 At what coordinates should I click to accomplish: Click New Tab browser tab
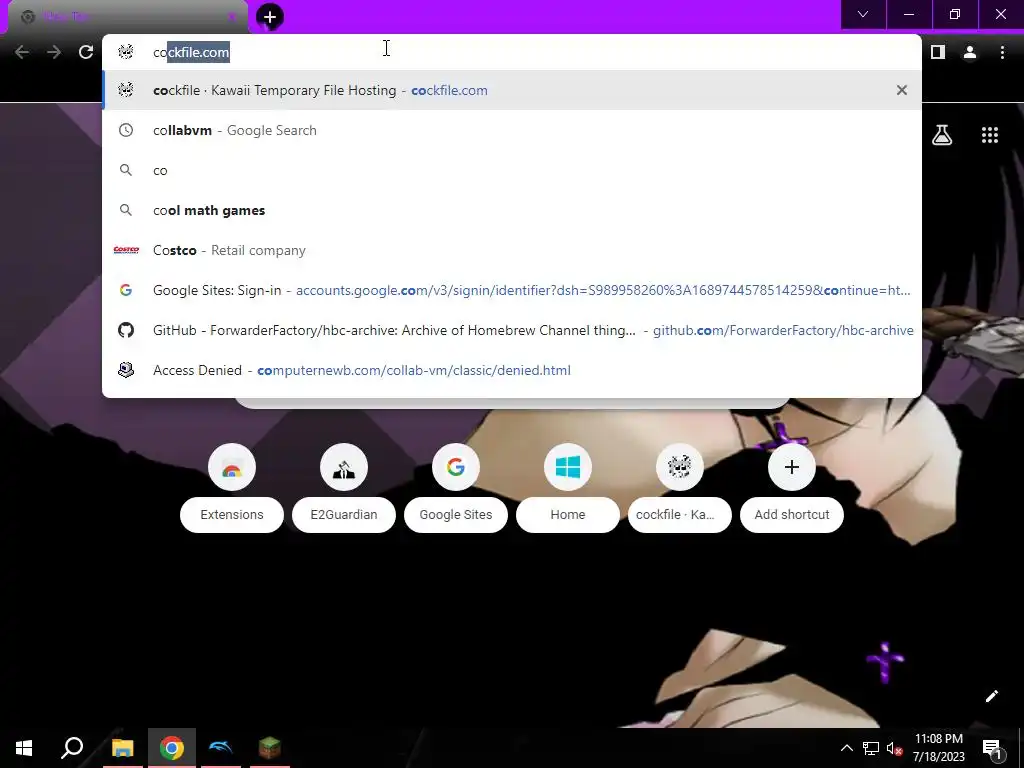tap(127, 17)
